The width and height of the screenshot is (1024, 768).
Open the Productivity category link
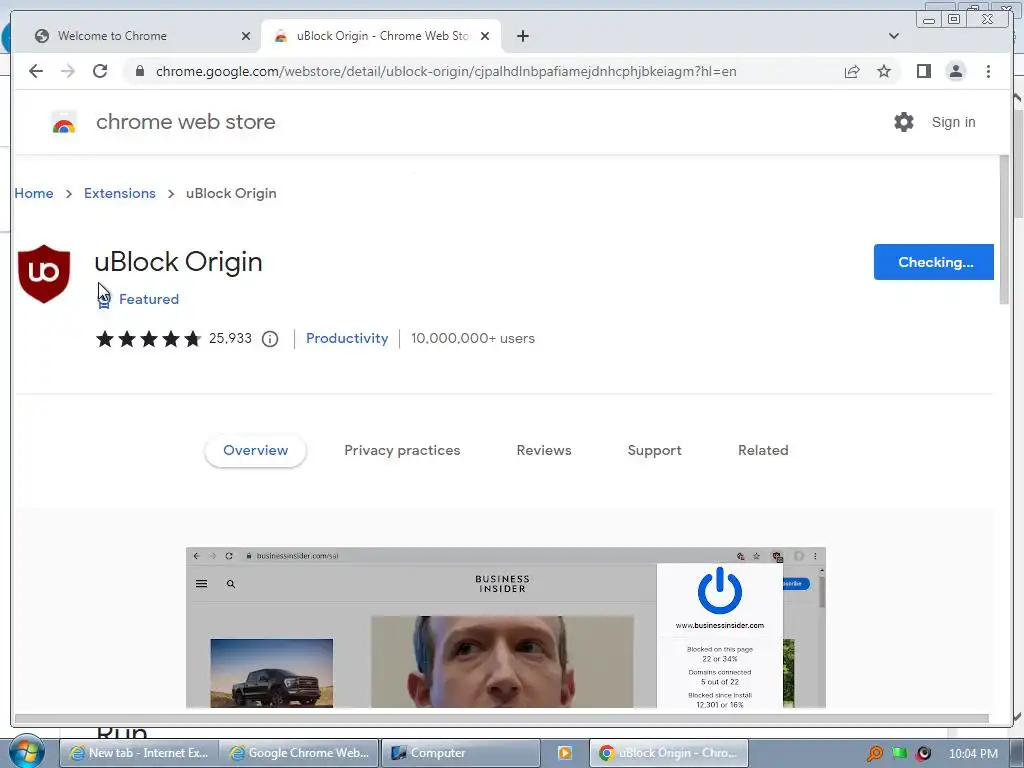[x=347, y=338]
